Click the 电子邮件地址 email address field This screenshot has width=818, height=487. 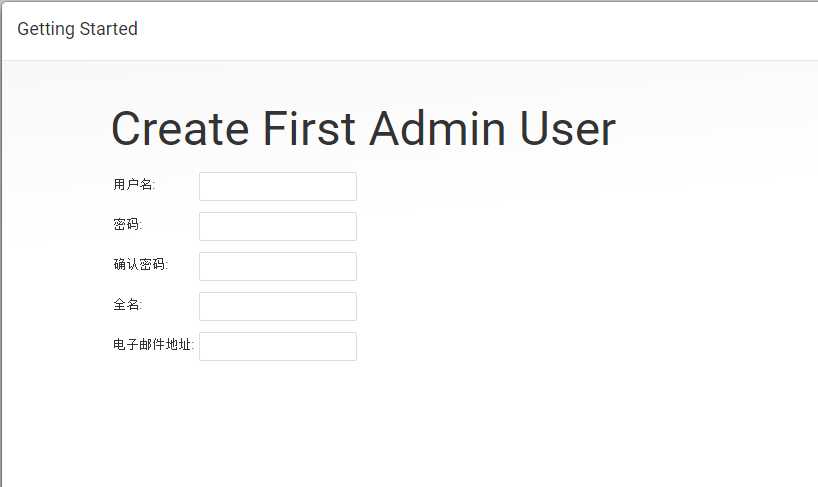click(x=278, y=346)
